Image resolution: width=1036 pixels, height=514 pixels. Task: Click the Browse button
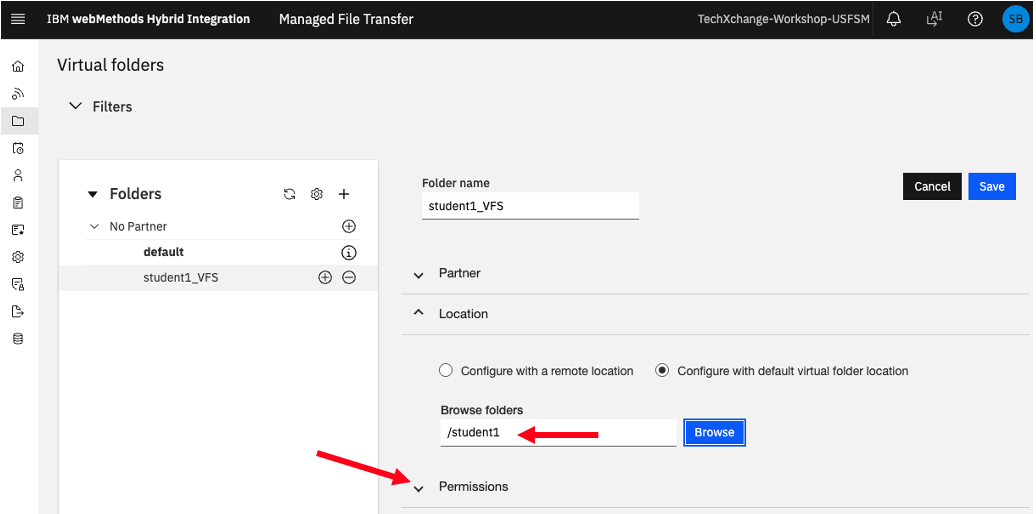(714, 432)
